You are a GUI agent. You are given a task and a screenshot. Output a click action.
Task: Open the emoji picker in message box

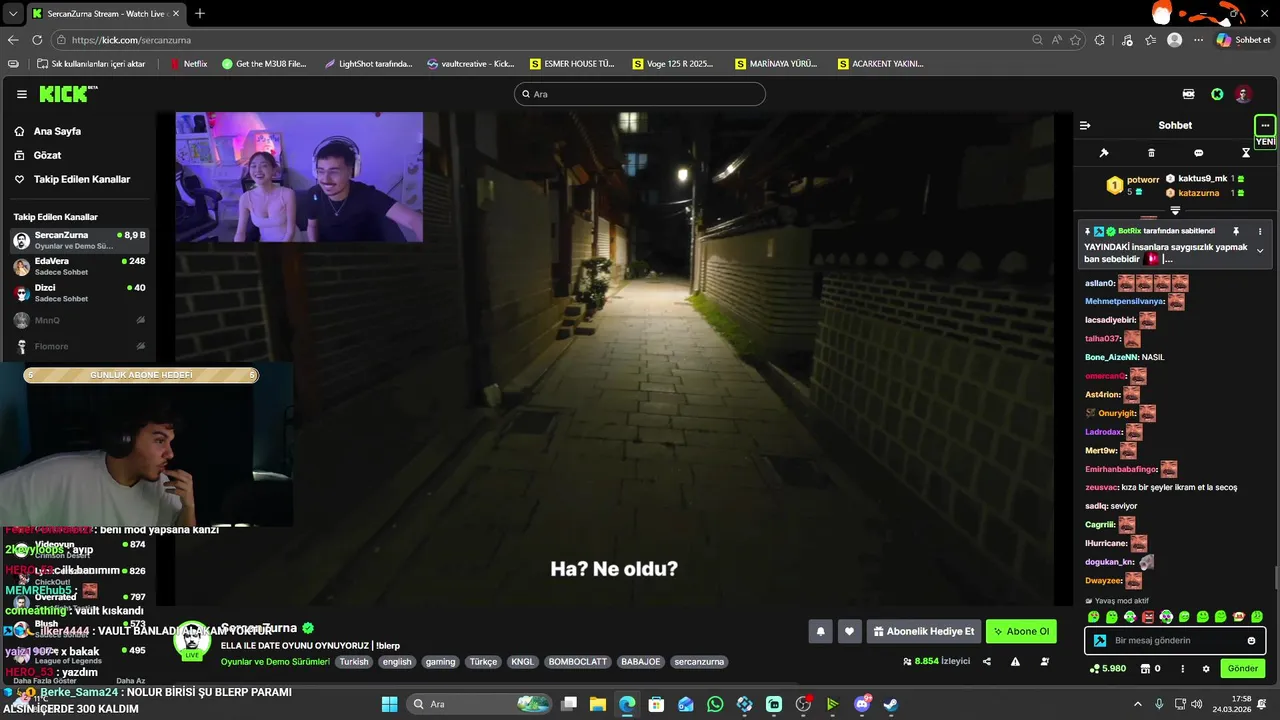[1251, 640]
